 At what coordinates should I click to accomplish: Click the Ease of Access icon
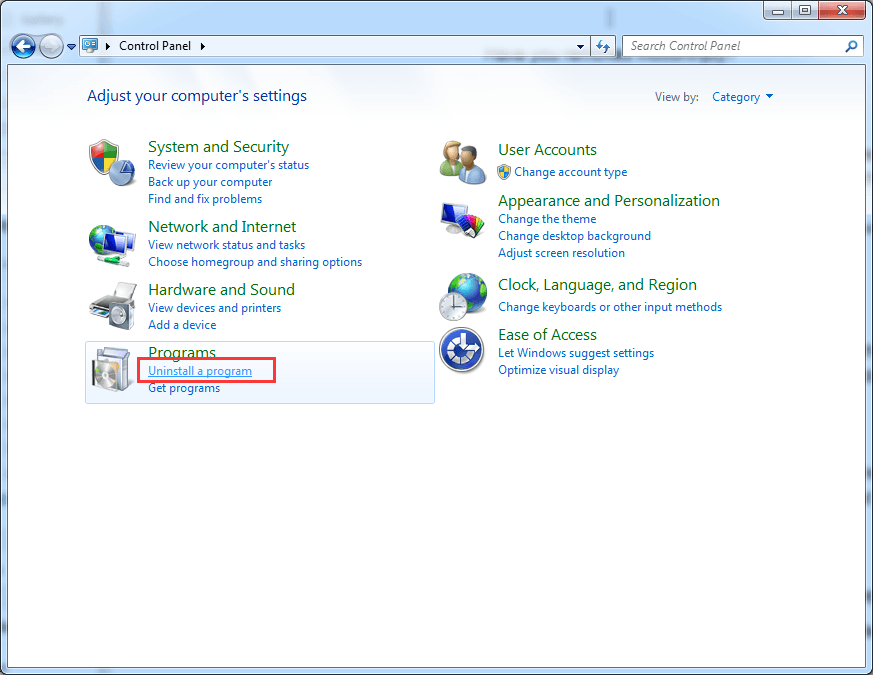(x=462, y=350)
